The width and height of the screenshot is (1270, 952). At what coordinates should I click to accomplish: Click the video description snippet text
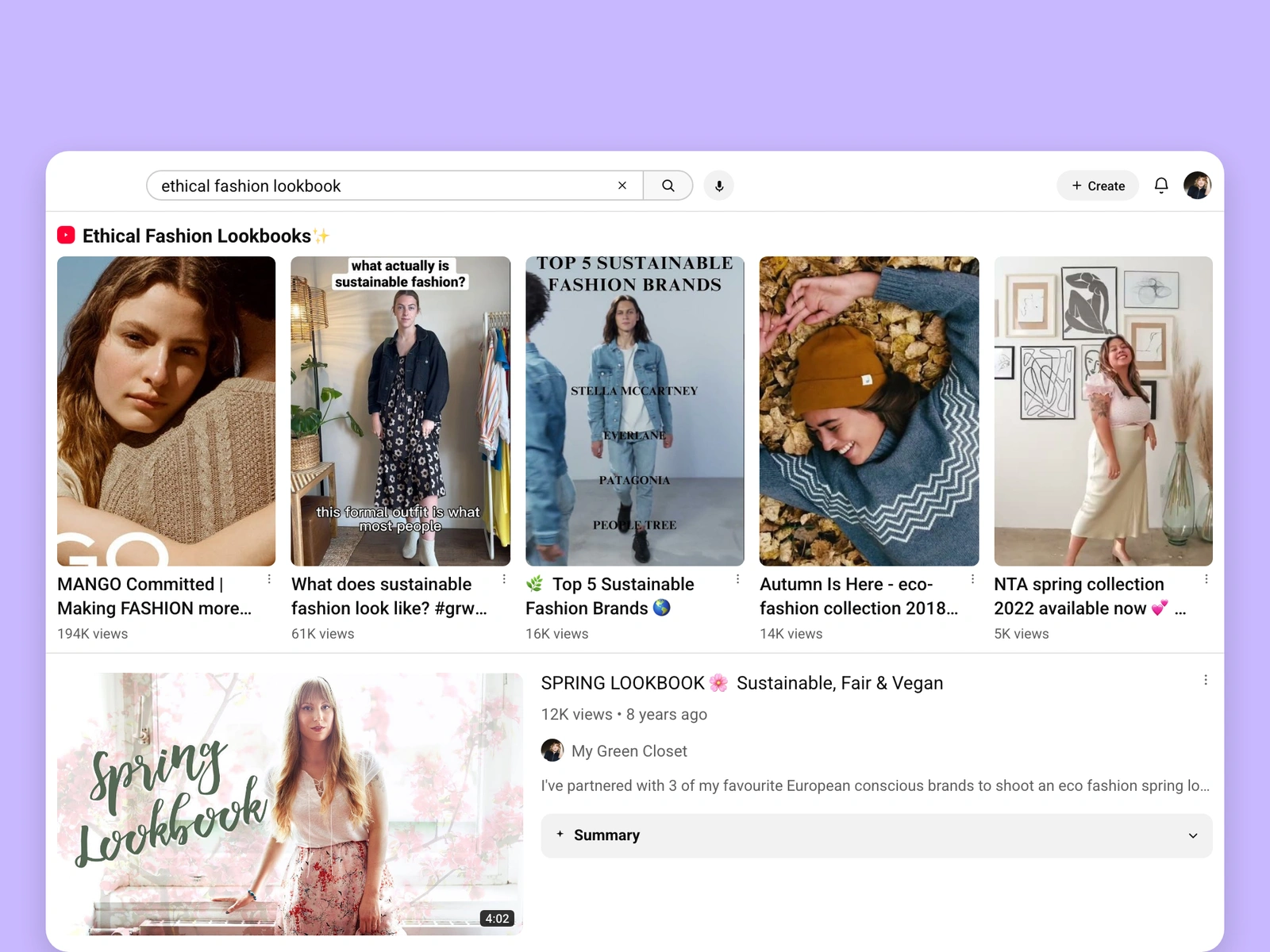(876, 785)
